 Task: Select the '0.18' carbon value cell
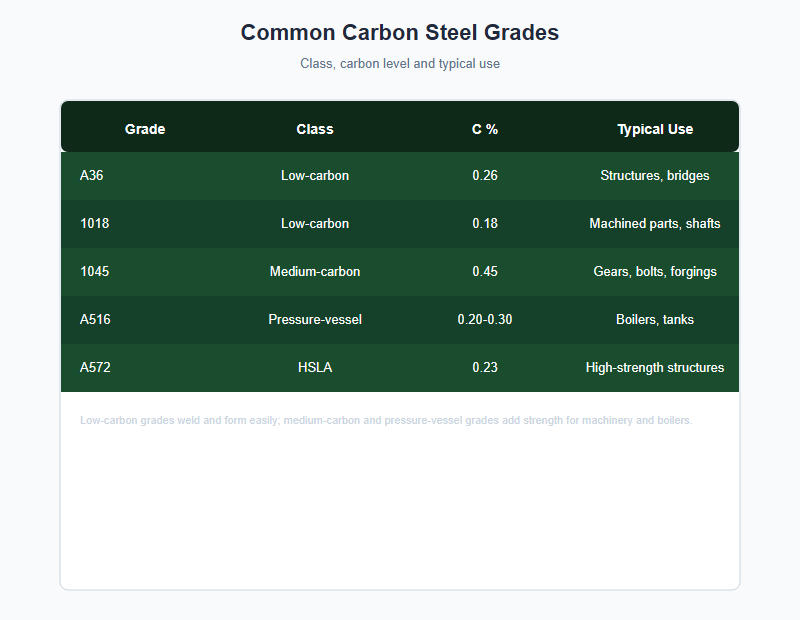(485, 224)
